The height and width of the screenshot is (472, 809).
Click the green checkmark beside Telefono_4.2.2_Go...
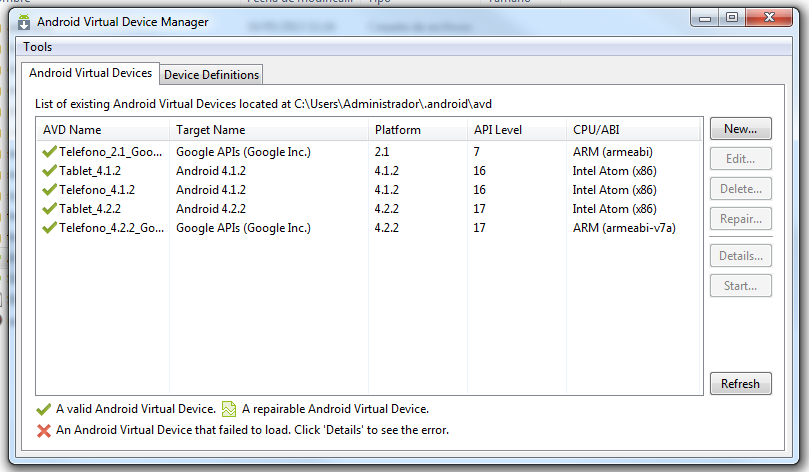50,227
